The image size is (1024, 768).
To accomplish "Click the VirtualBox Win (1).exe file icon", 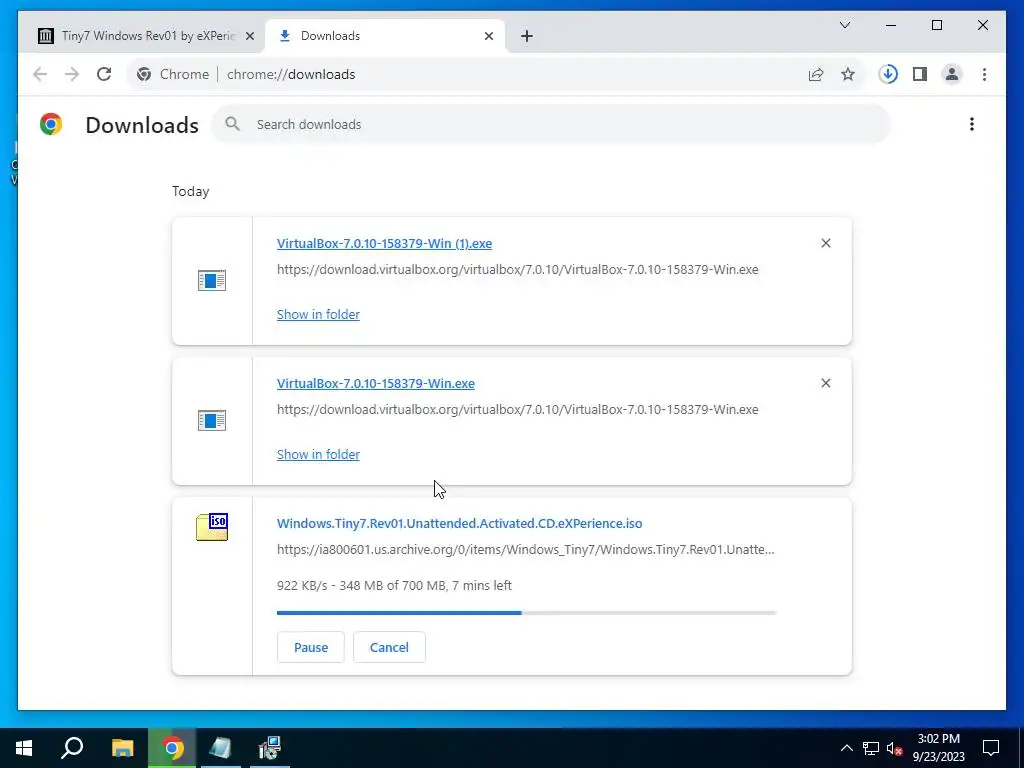I will coord(212,281).
